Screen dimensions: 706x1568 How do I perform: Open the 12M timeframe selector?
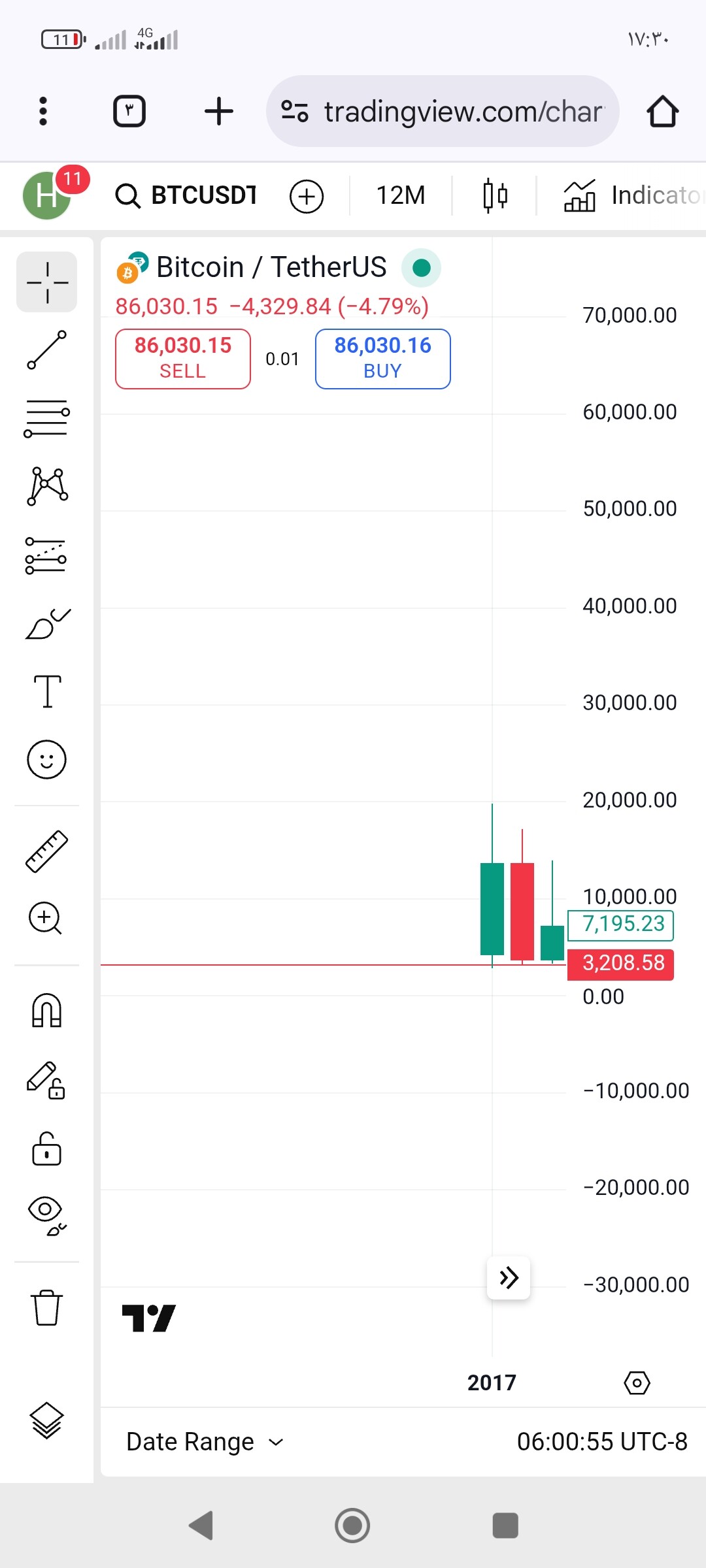(x=400, y=195)
